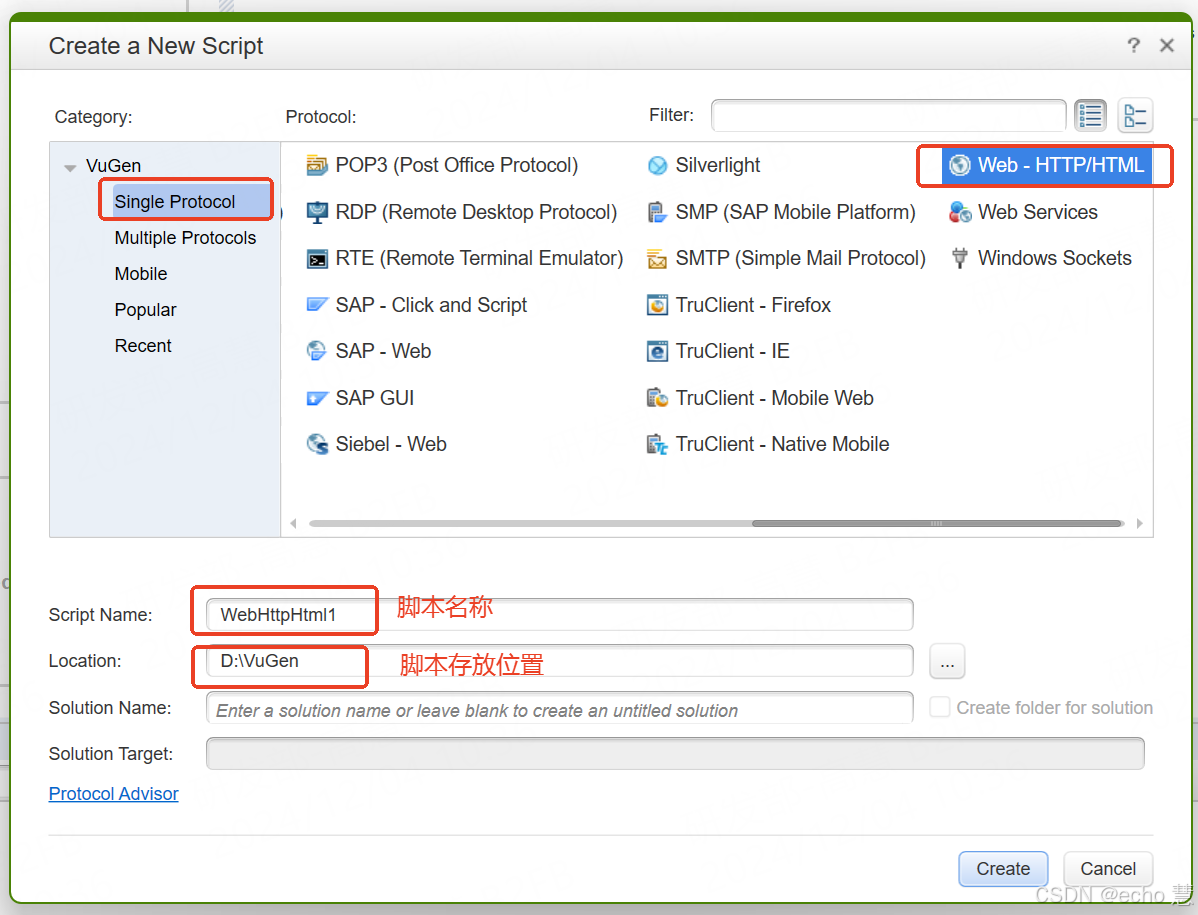This screenshot has height=915, width=1198.
Task: Show the Popular protocols category
Action: 145,310
